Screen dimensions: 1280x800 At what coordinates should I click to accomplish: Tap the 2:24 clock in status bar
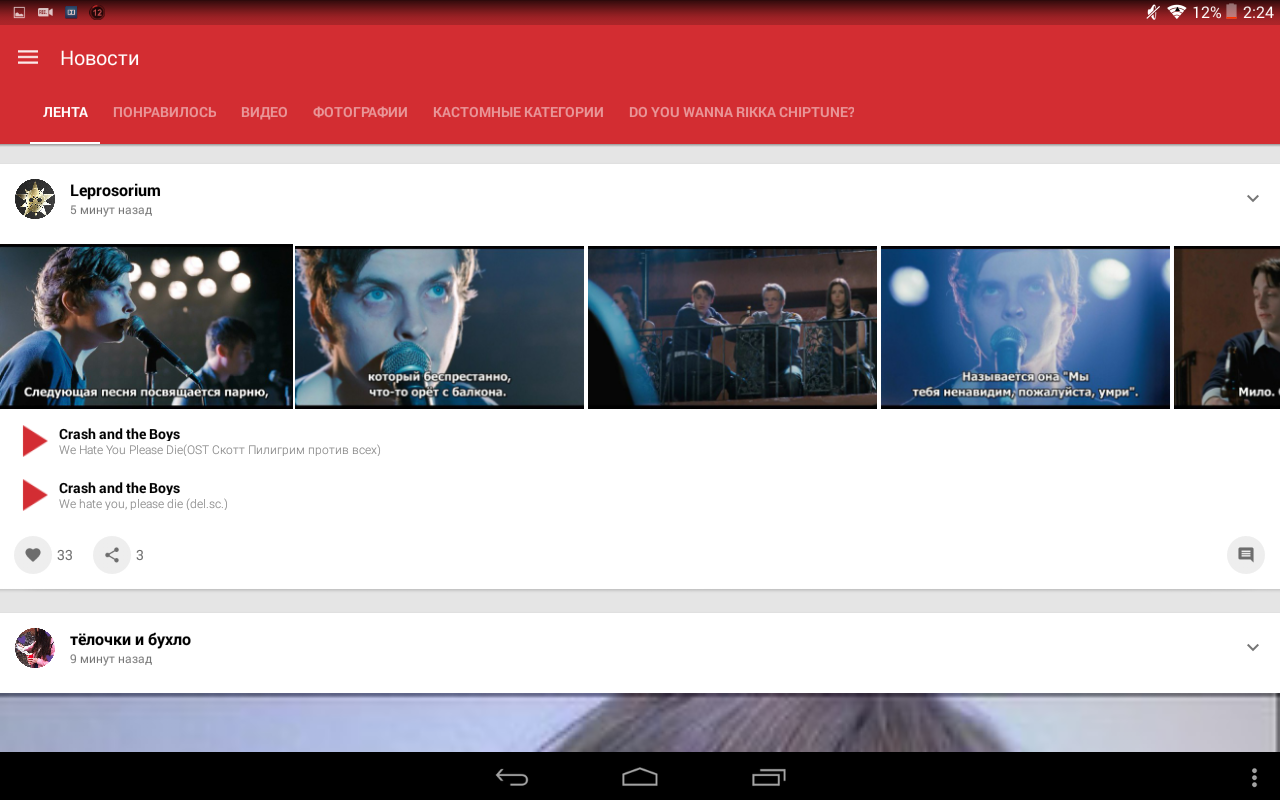(x=1258, y=12)
